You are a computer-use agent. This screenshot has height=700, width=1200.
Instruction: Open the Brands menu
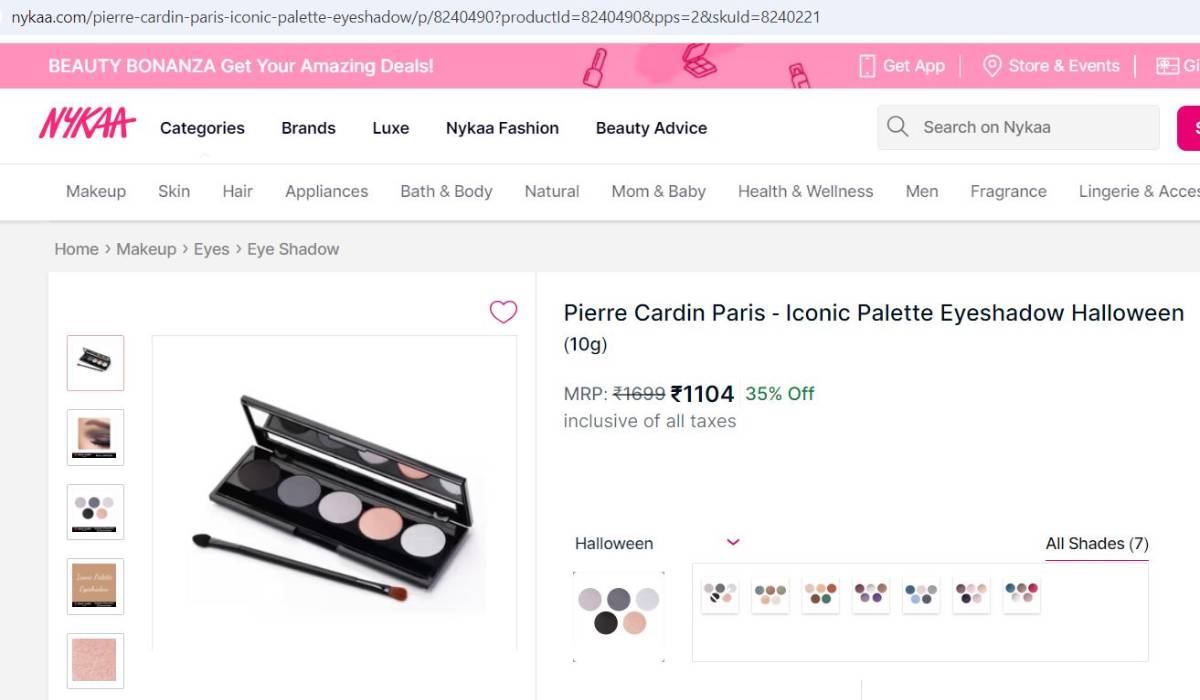click(x=308, y=128)
